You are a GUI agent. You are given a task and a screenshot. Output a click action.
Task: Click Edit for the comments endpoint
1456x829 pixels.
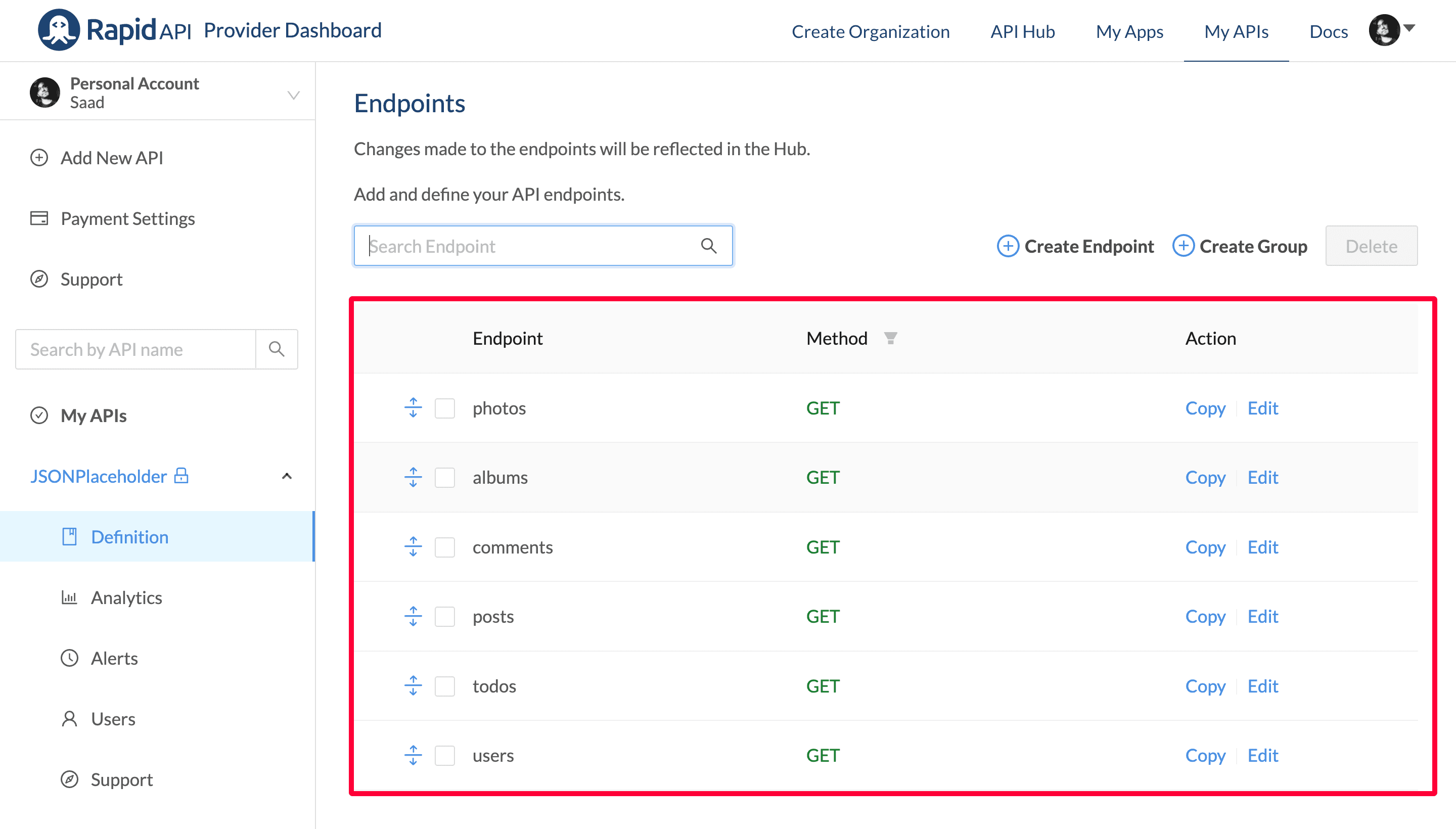click(1263, 547)
